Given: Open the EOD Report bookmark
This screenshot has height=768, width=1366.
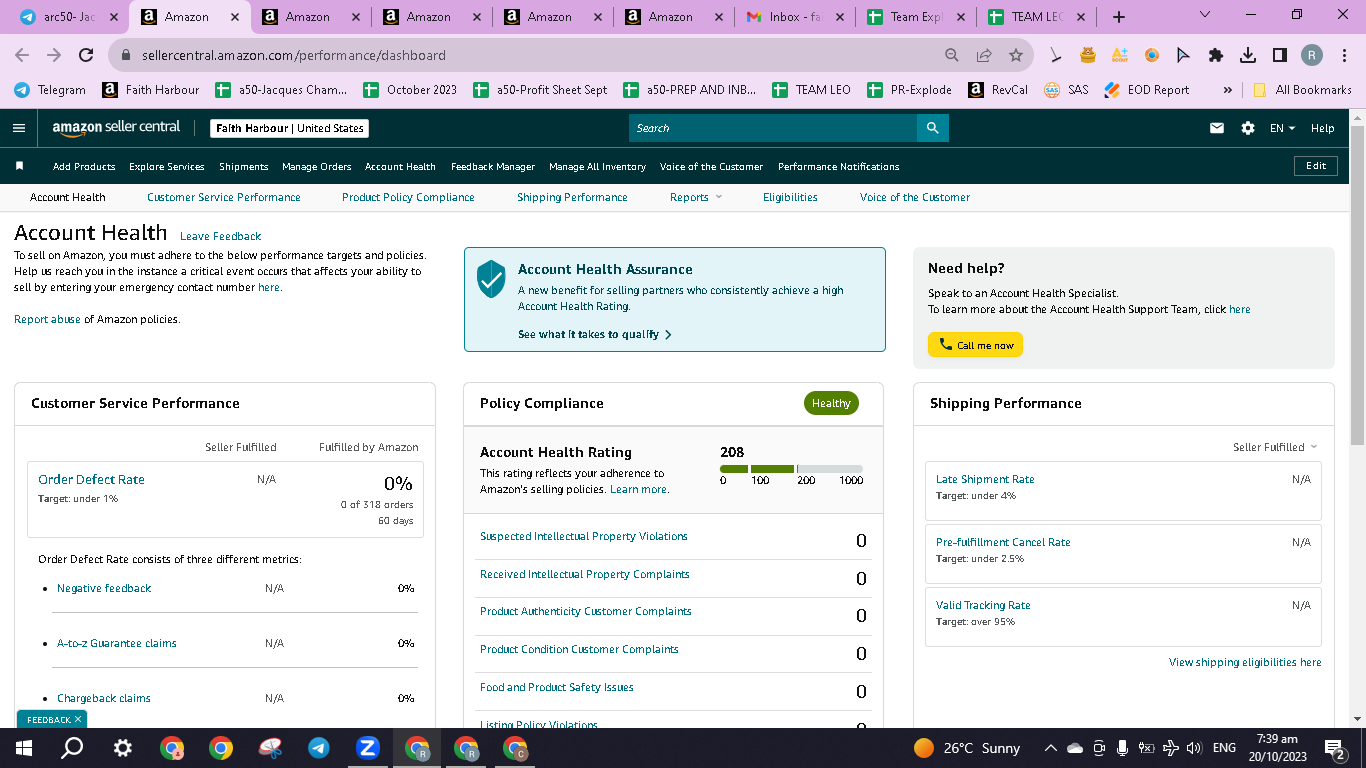Looking at the screenshot, I should point(1147,90).
